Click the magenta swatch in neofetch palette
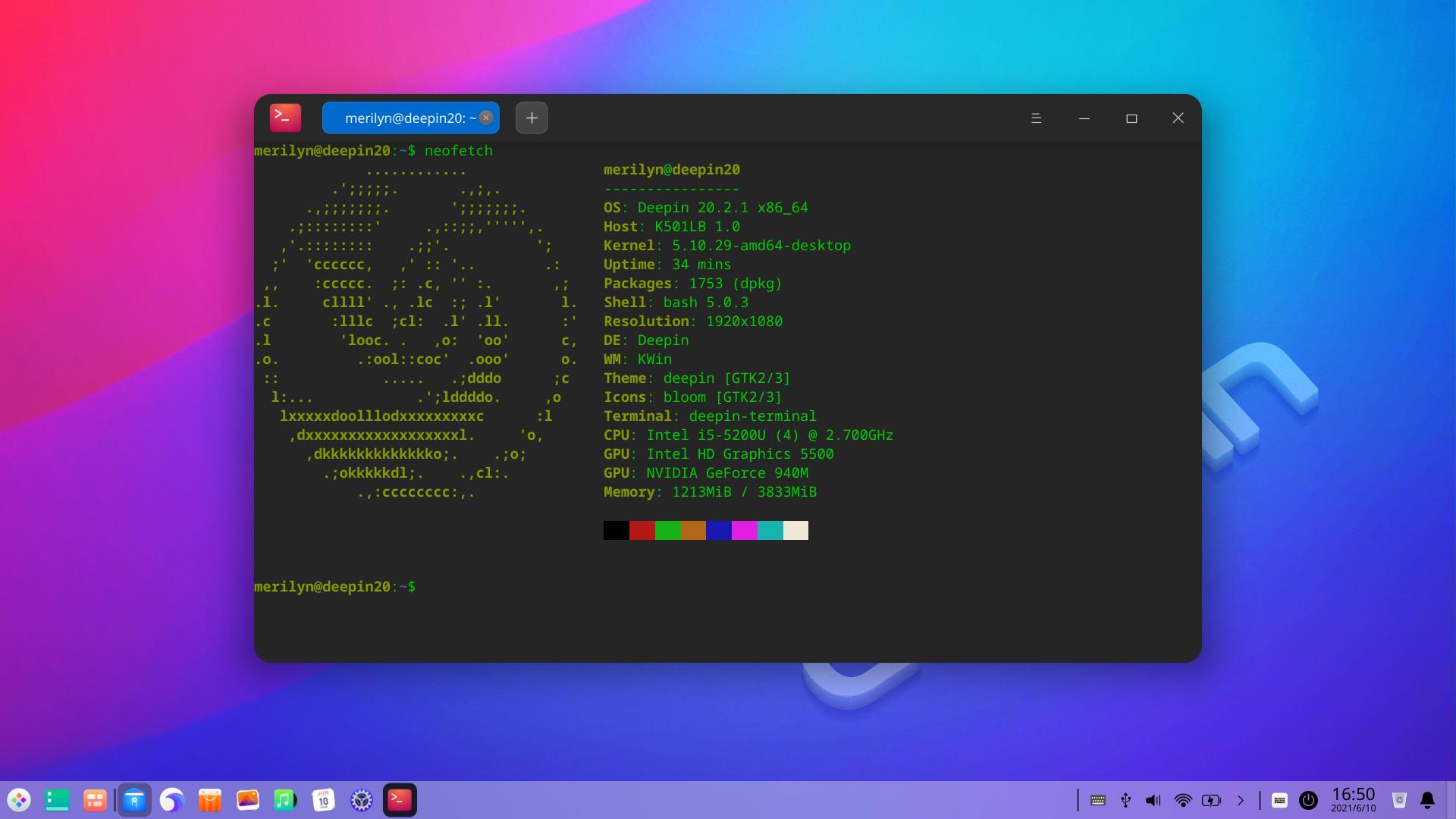 (745, 530)
